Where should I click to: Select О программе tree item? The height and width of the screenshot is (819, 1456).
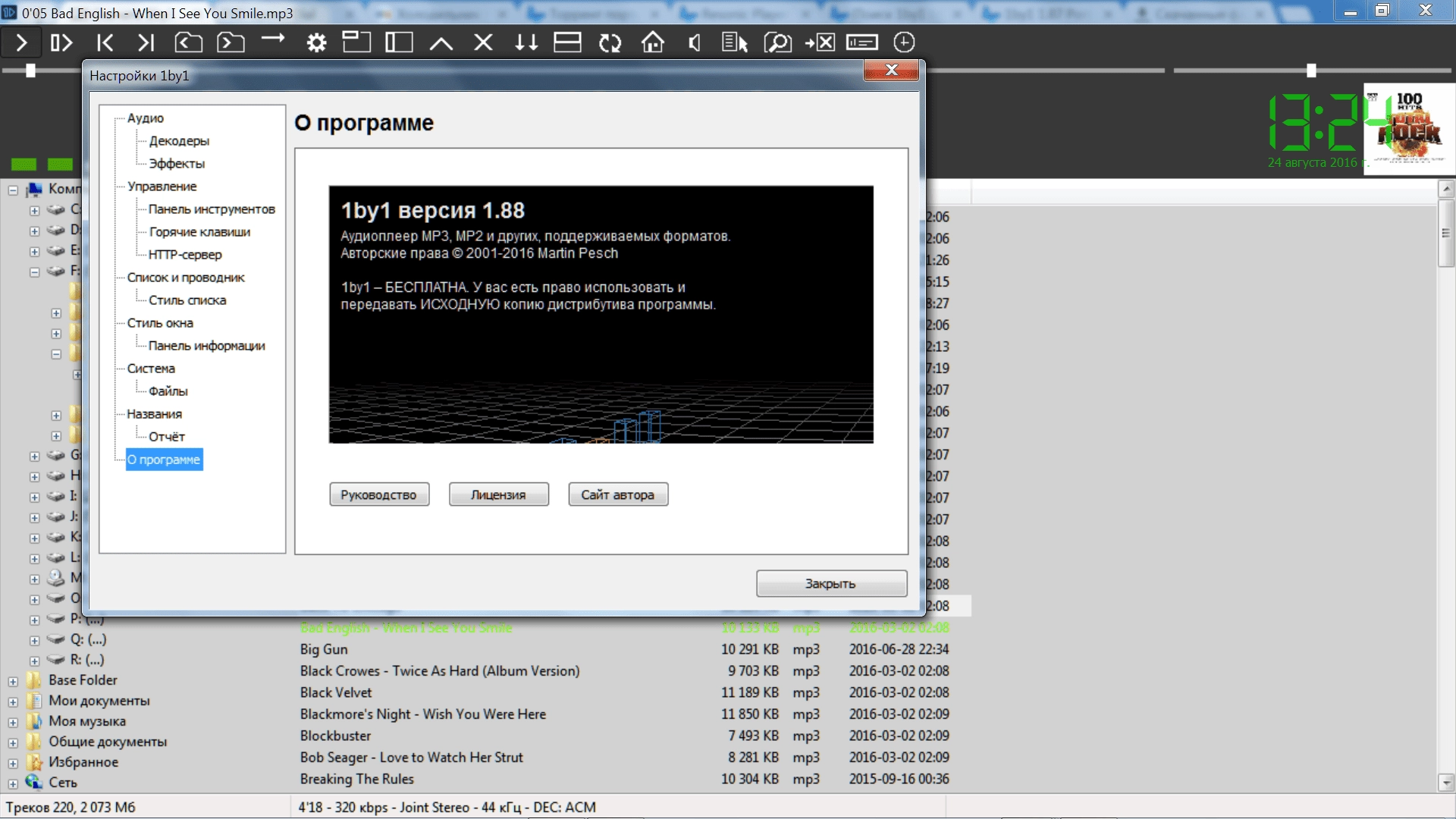(x=164, y=460)
